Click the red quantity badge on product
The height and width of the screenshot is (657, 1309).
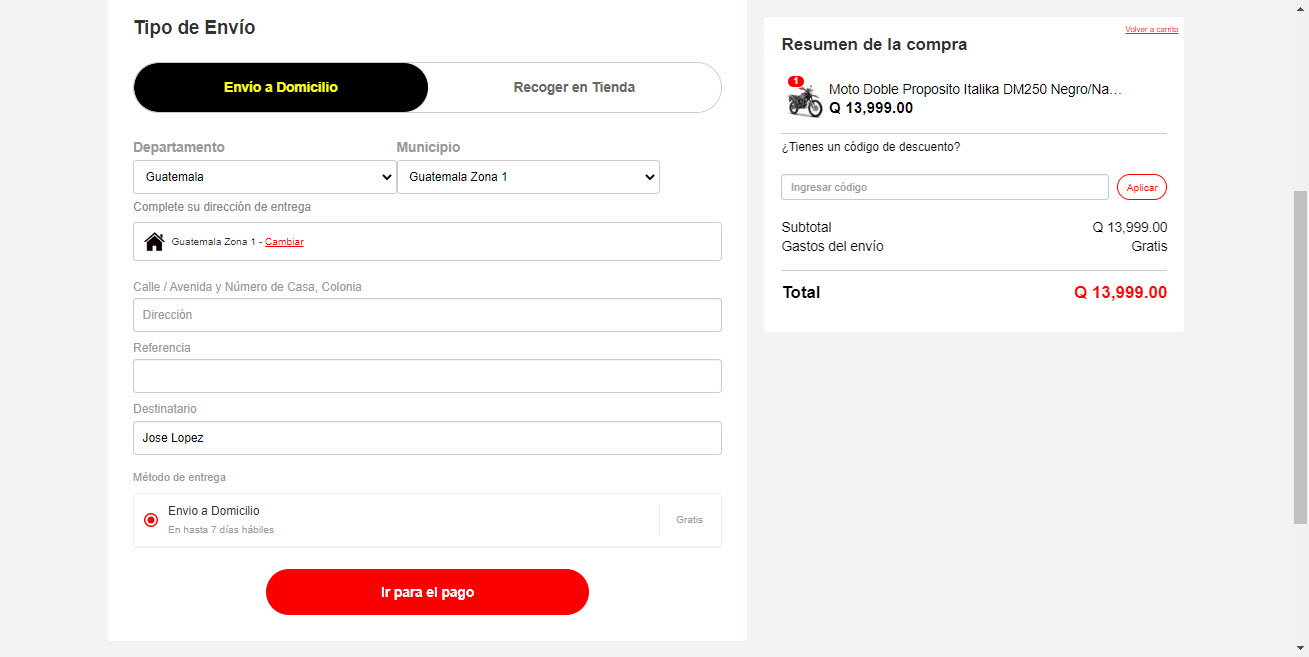point(796,81)
